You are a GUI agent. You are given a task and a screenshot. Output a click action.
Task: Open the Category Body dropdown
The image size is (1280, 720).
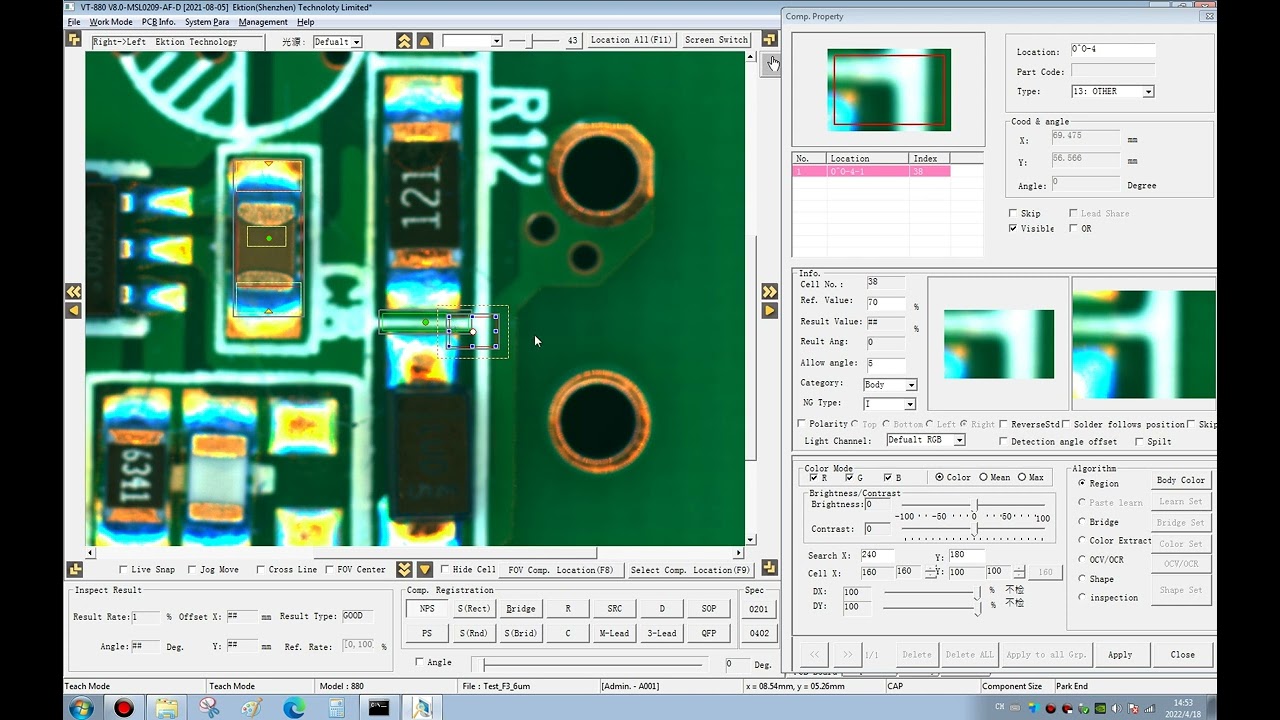(x=890, y=385)
